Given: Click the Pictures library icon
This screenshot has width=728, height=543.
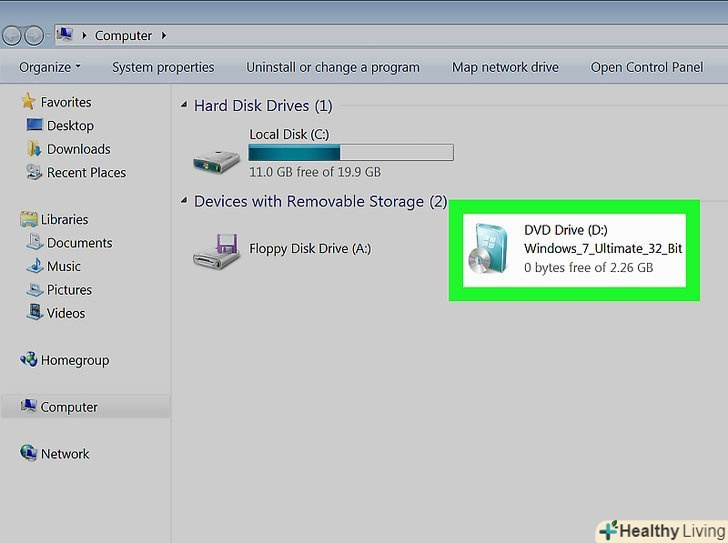Looking at the screenshot, I should point(35,290).
